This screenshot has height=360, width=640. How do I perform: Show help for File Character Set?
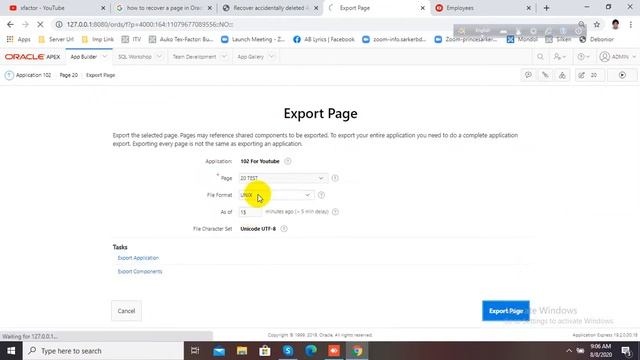pos(284,229)
